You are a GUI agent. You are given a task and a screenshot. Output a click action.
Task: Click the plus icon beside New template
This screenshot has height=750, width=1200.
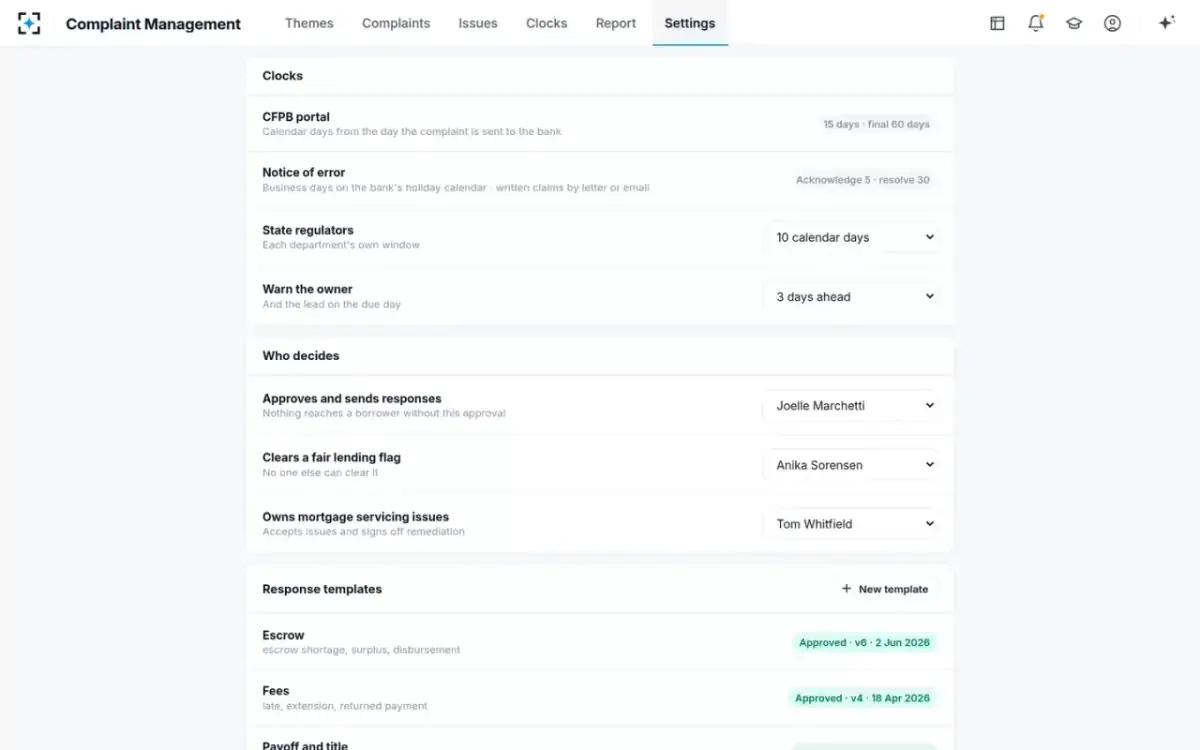point(846,589)
